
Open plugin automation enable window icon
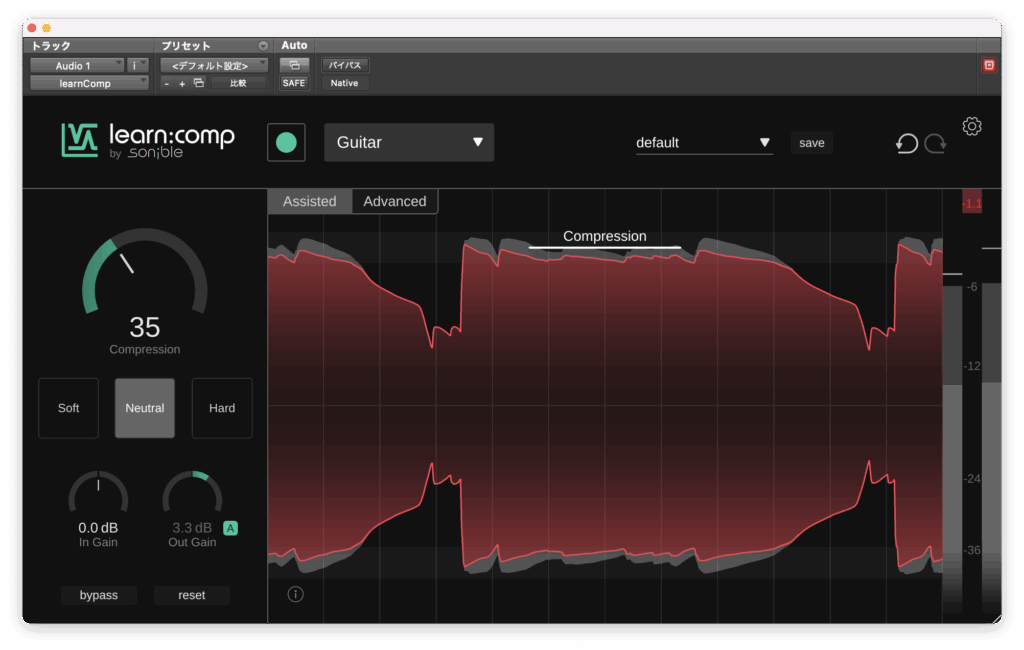click(x=294, y=65)
